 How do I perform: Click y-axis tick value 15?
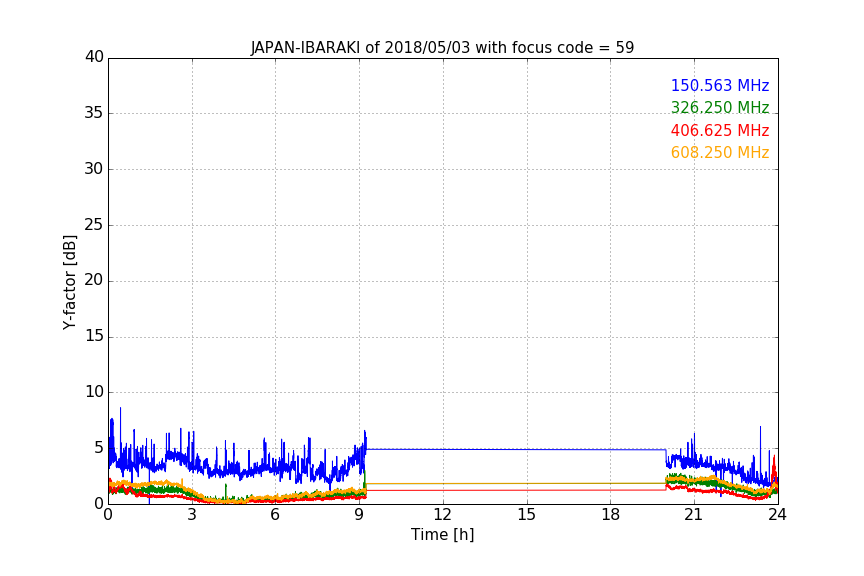tap(94, 336)
